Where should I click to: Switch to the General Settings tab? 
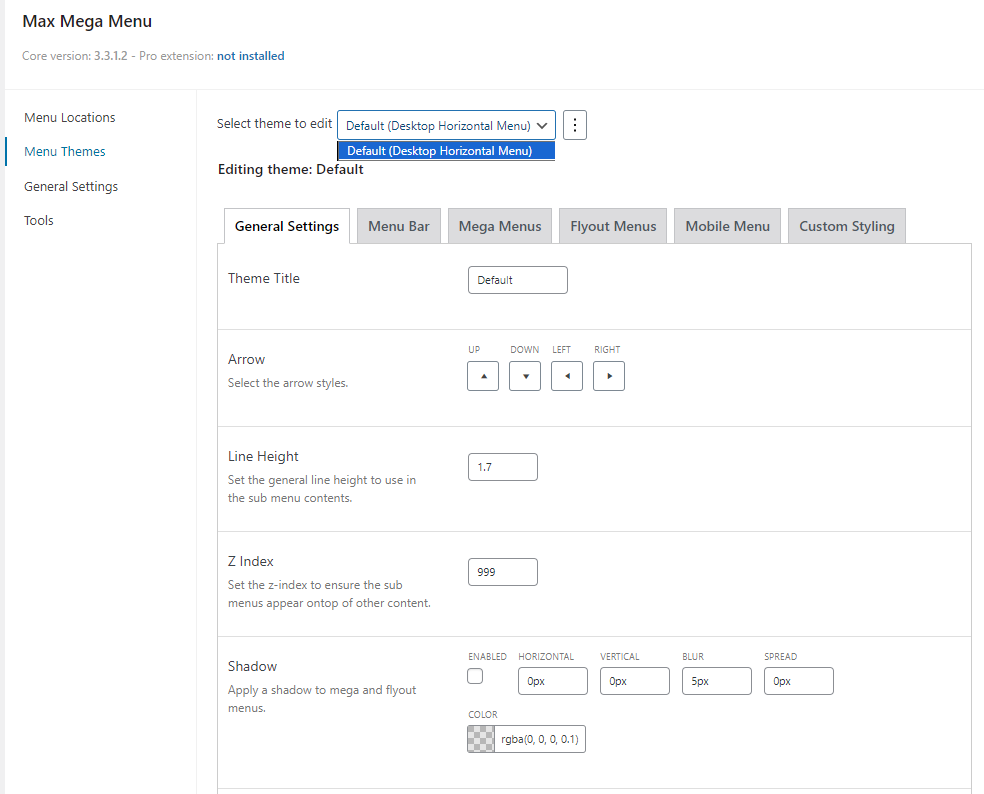287,226
